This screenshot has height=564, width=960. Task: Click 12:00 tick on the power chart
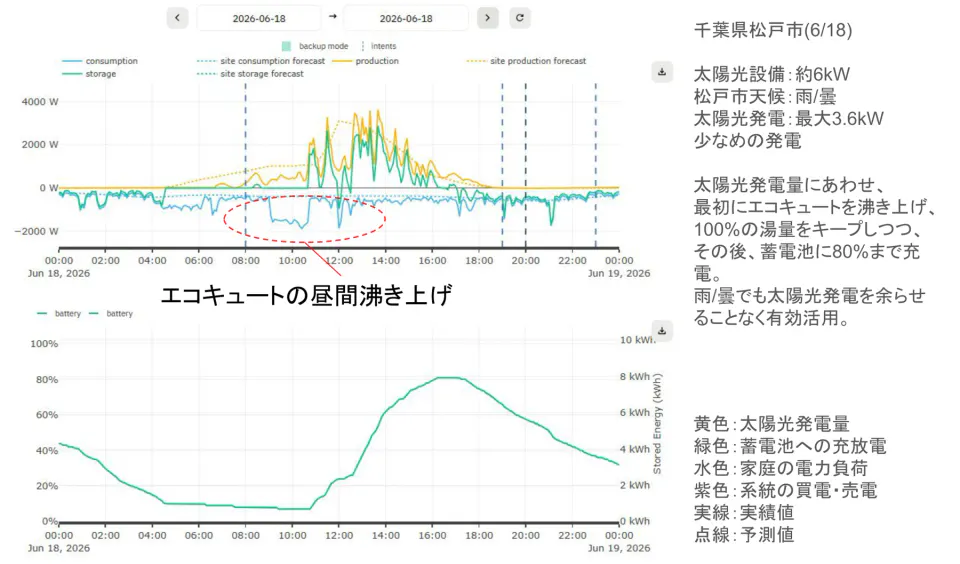pyautogui.click(x=339, y=260)
